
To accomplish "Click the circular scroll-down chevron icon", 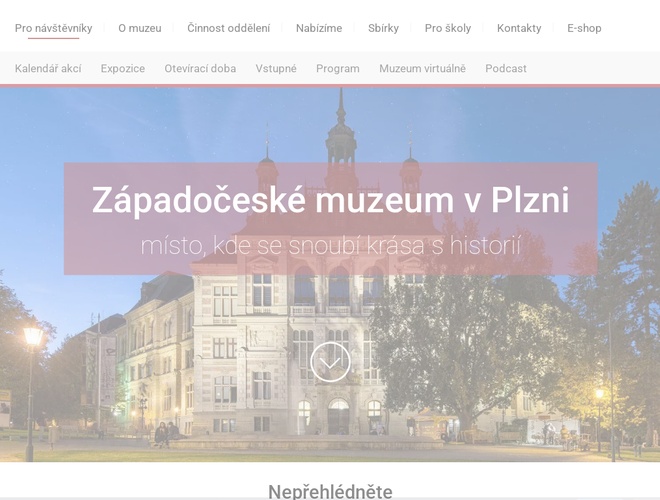I will tap(330, 362).
